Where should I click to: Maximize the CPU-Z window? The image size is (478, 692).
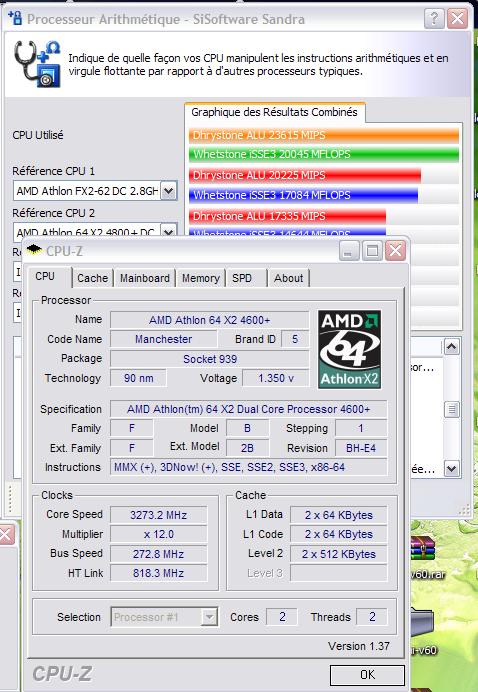tap(372, 251)
